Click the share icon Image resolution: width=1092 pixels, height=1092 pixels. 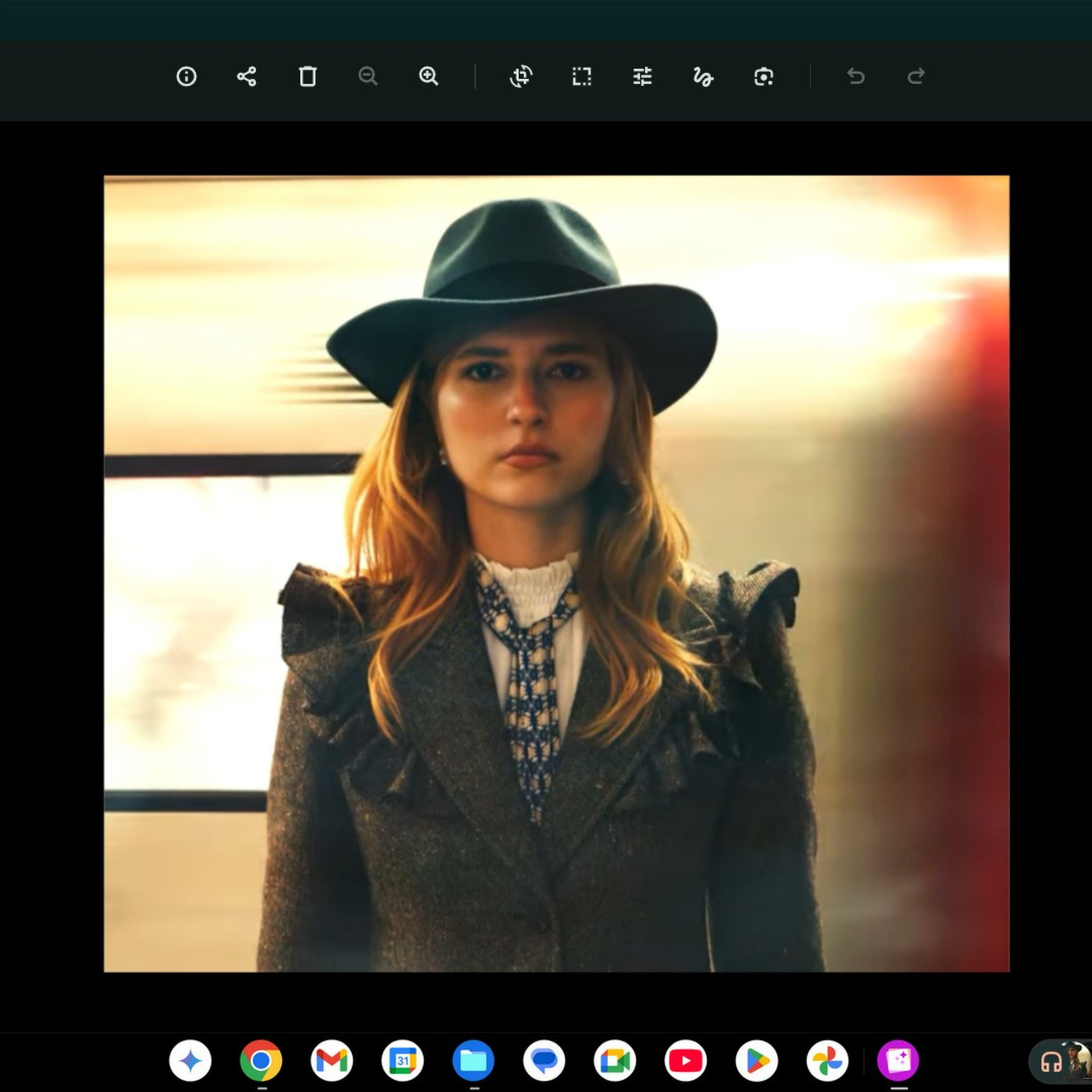point(246,76)
